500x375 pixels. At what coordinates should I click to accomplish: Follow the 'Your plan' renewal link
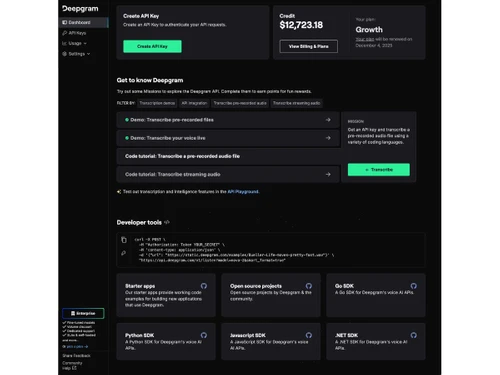365,39
